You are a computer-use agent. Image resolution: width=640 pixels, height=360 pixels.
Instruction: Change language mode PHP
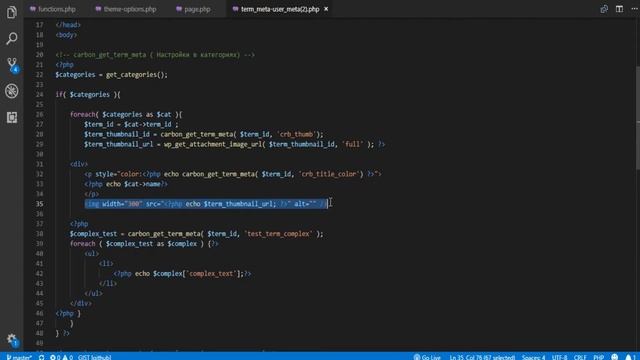tap(598, 357)
